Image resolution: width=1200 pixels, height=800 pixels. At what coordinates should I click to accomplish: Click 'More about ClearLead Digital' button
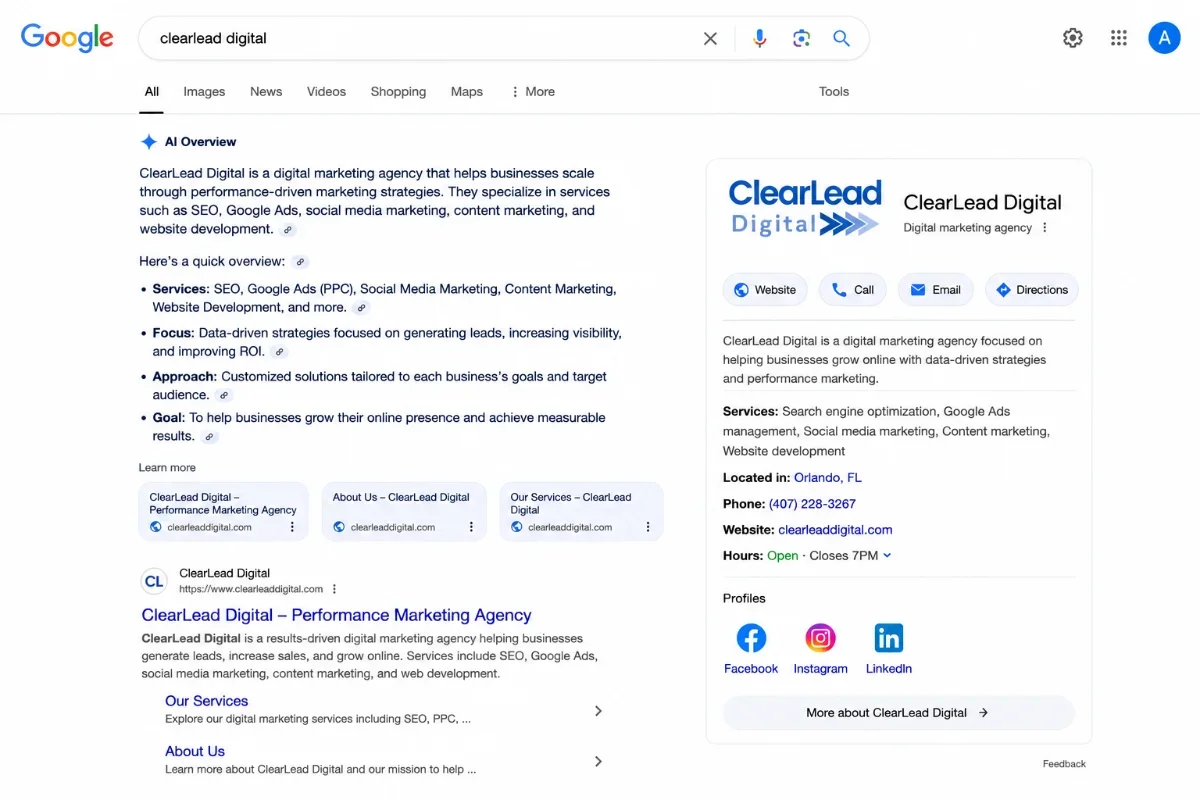pyautogui.click(x=898, y=713)
